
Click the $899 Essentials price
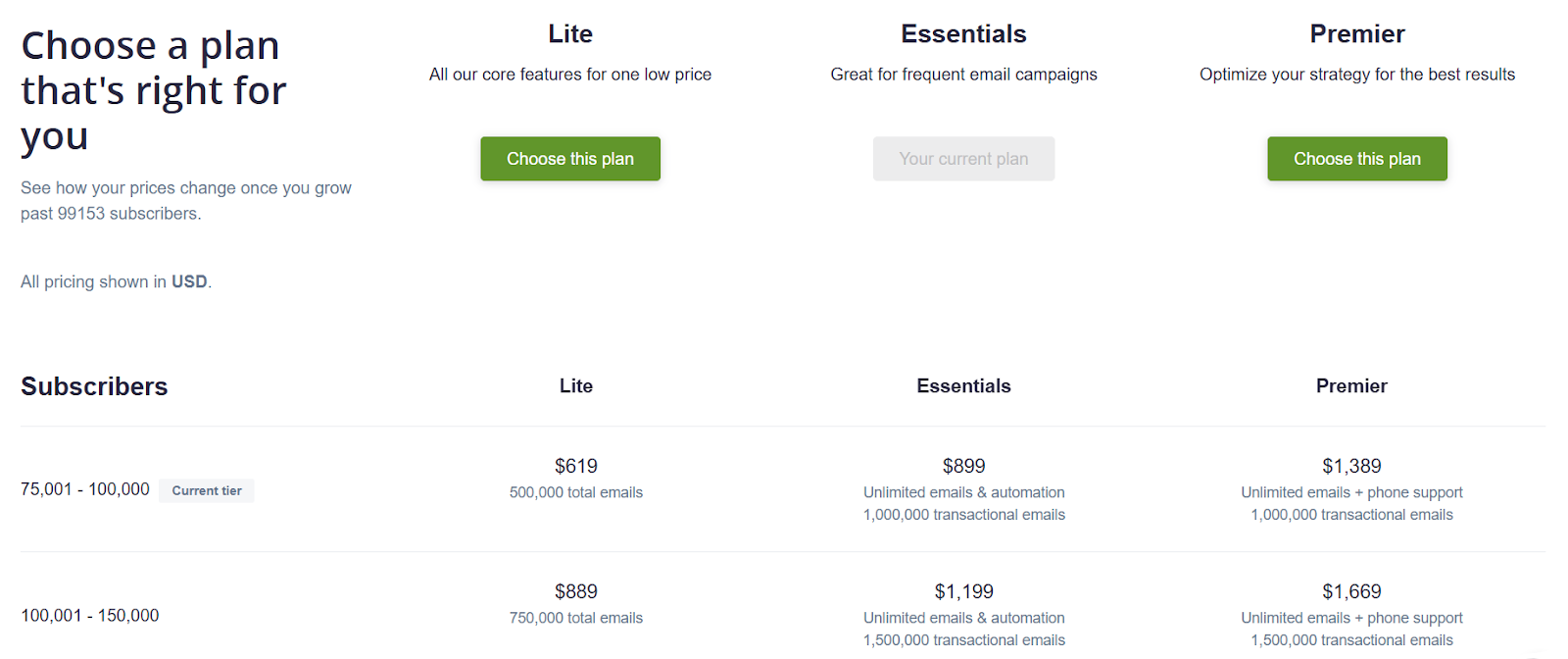963,466
